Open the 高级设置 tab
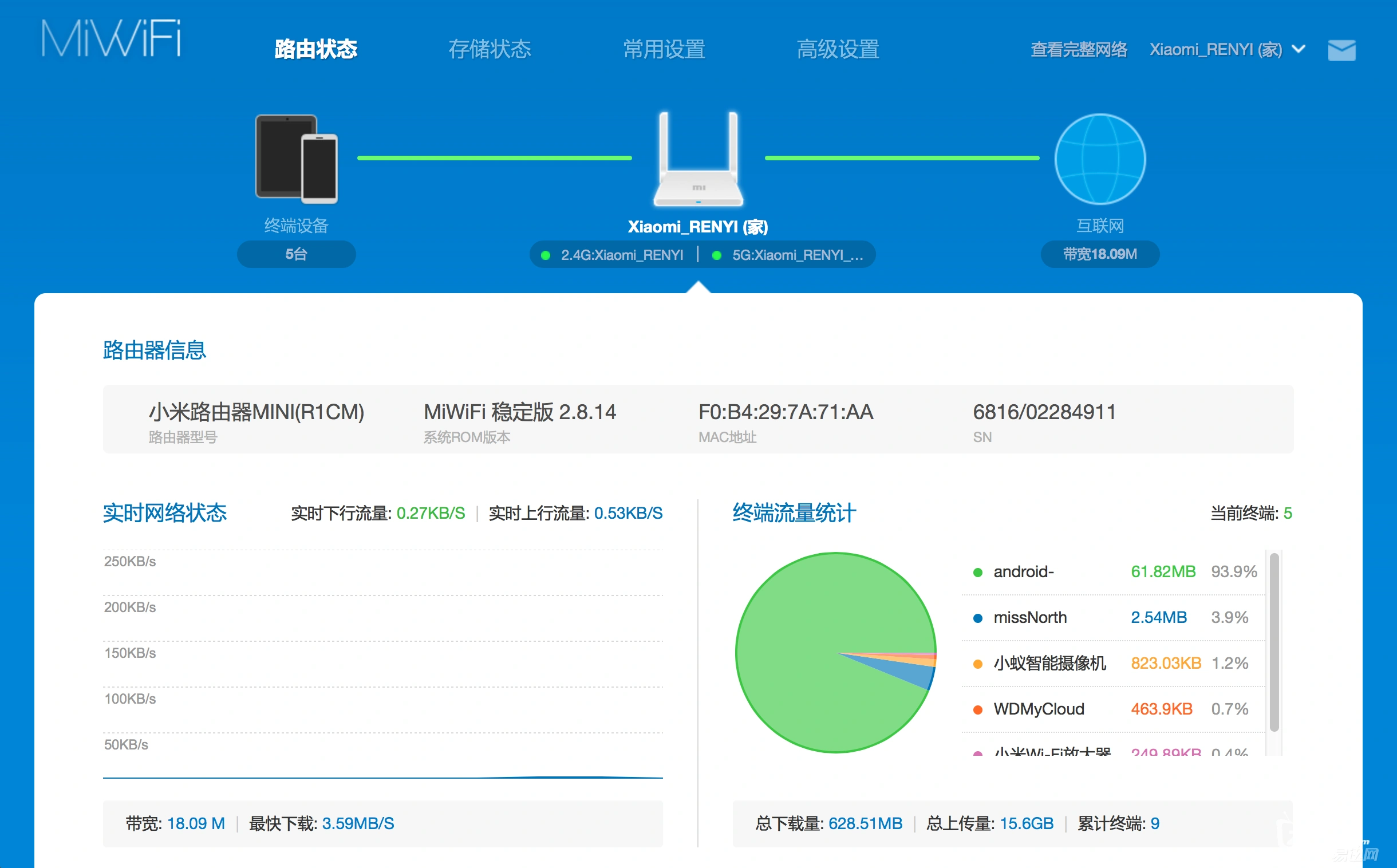This screenshot has height=868, width=1397. [x=838, y=49]
